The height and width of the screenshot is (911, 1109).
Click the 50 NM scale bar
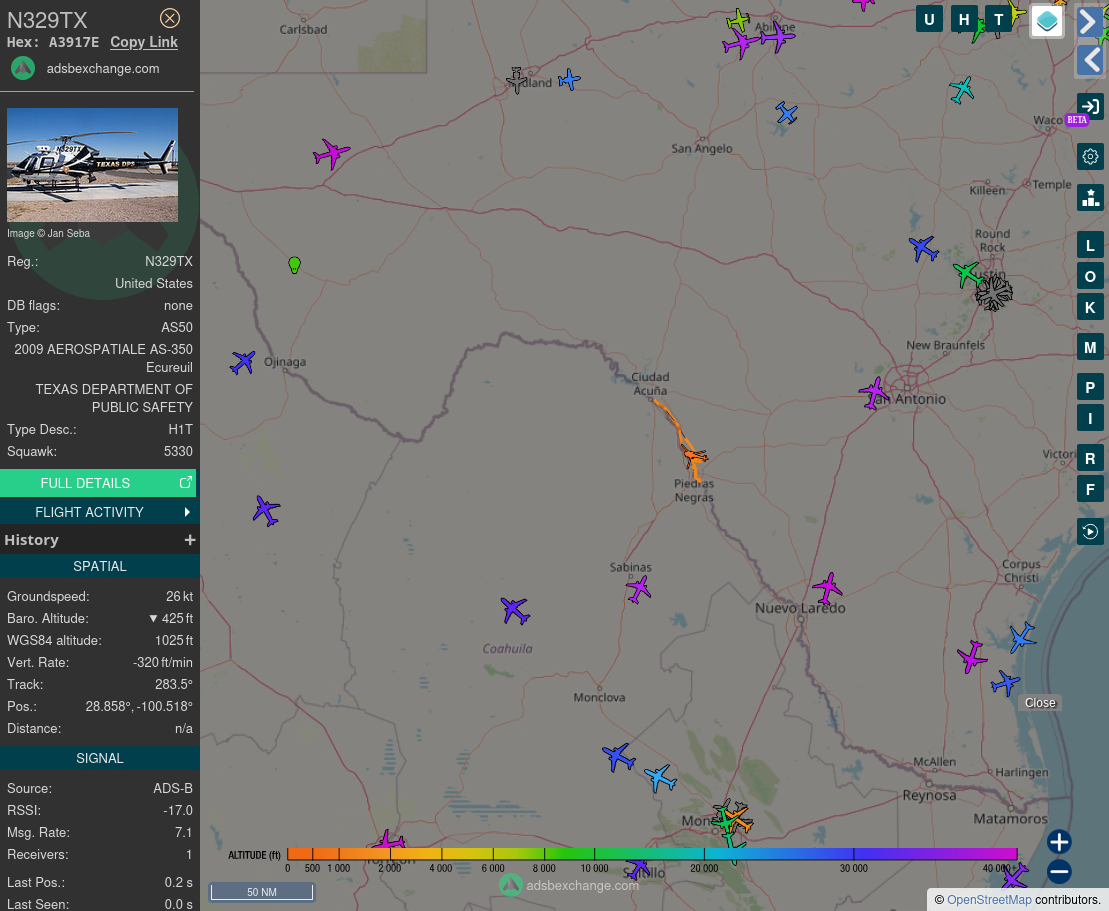pyautogui.click(x=262, y=892)
